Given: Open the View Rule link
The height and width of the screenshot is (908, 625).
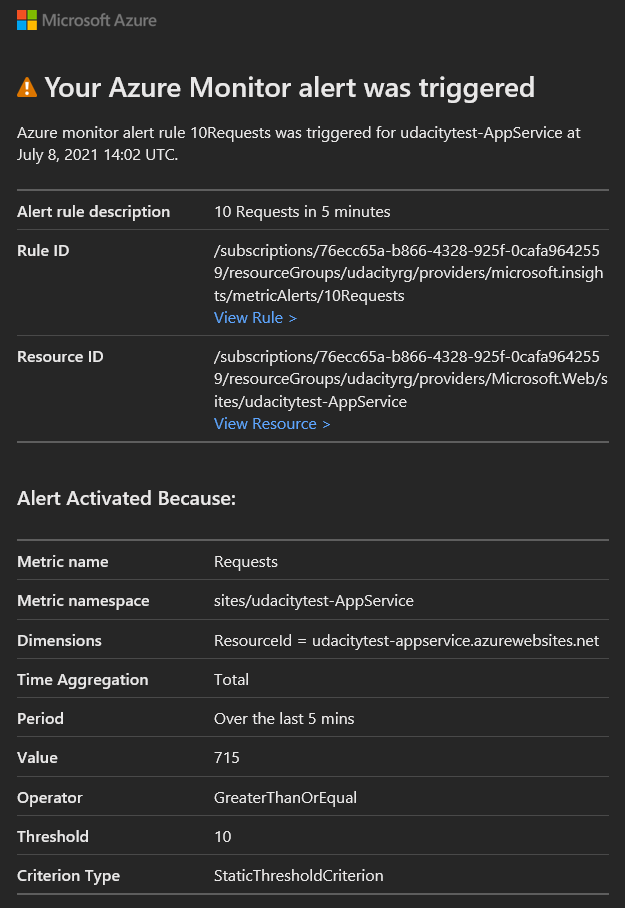Looking at the screenshot, I should 255,318.
